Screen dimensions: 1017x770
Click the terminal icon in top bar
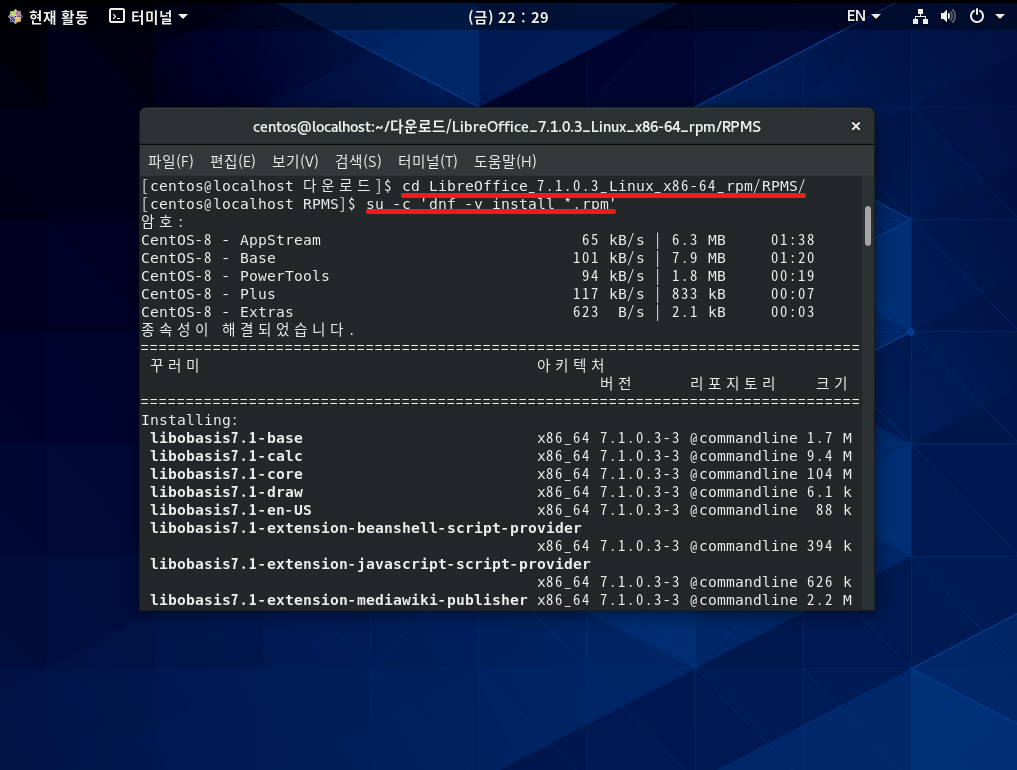point(117,16)
